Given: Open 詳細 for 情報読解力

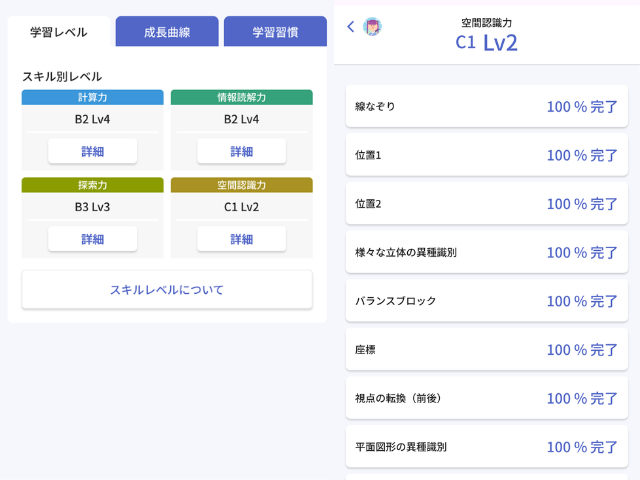Looking at the screenshot, I should 241,151.
